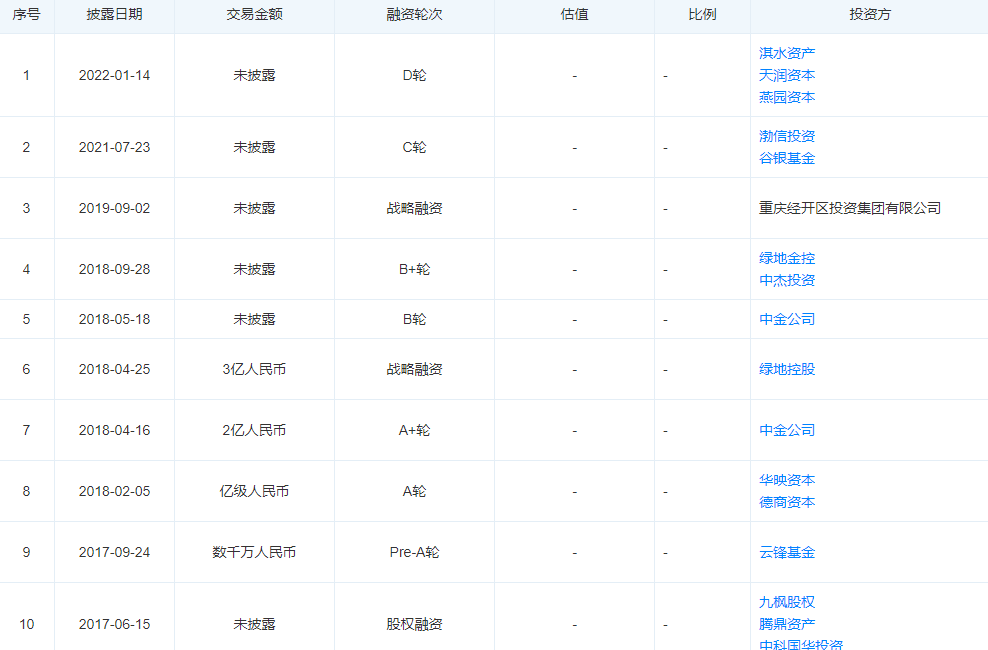Click the 交易金额 column header

click(254, 16)
